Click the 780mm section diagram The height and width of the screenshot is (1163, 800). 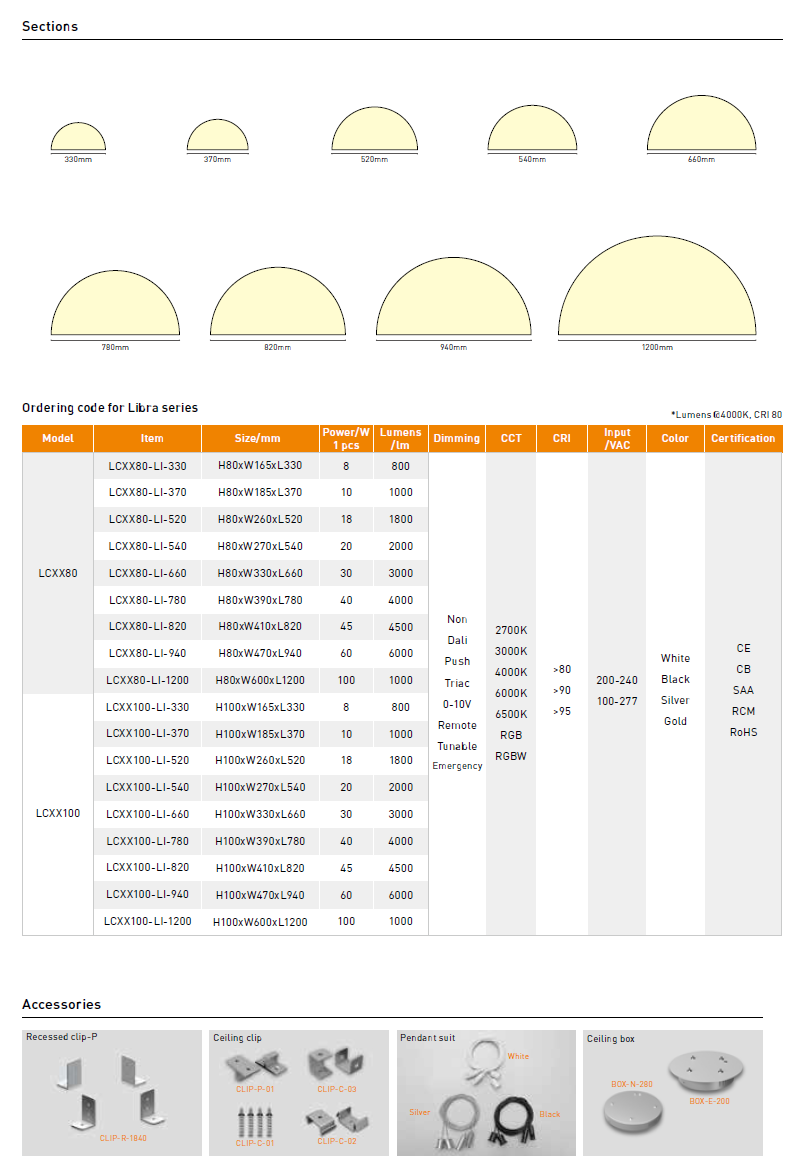point(115,305)
